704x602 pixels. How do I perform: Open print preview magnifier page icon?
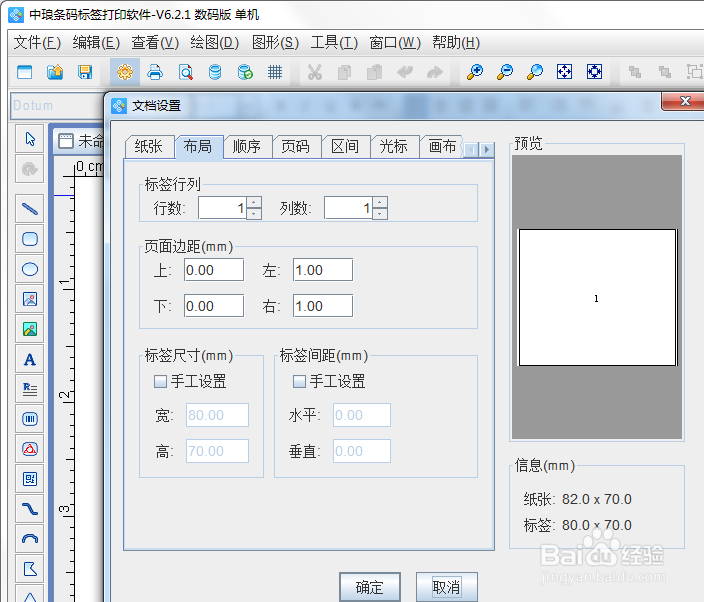(185, 72)
